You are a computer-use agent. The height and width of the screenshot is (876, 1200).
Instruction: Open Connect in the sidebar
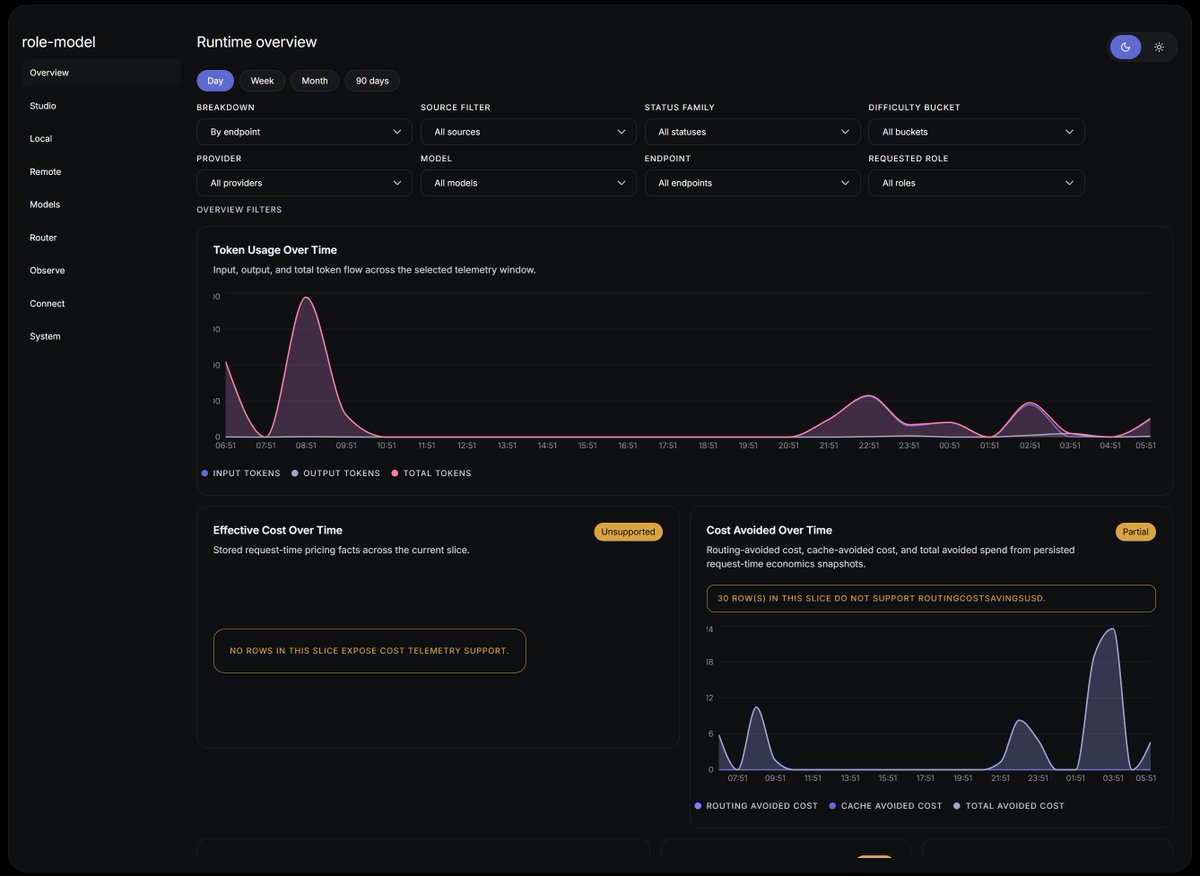pyautogui.click(x=101, y=304)
